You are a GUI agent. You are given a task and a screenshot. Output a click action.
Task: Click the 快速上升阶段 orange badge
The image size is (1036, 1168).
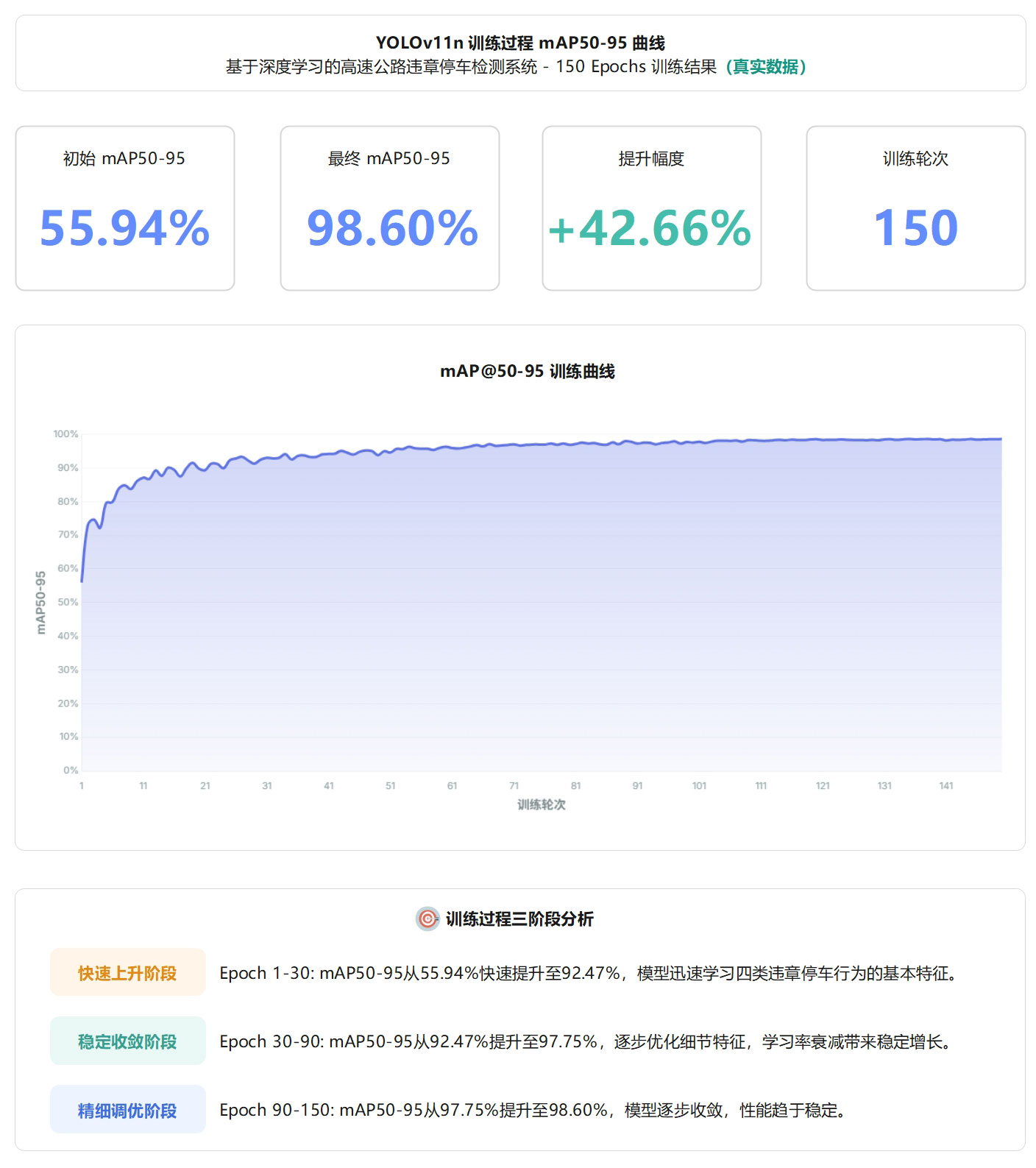[x=127, y=973]
